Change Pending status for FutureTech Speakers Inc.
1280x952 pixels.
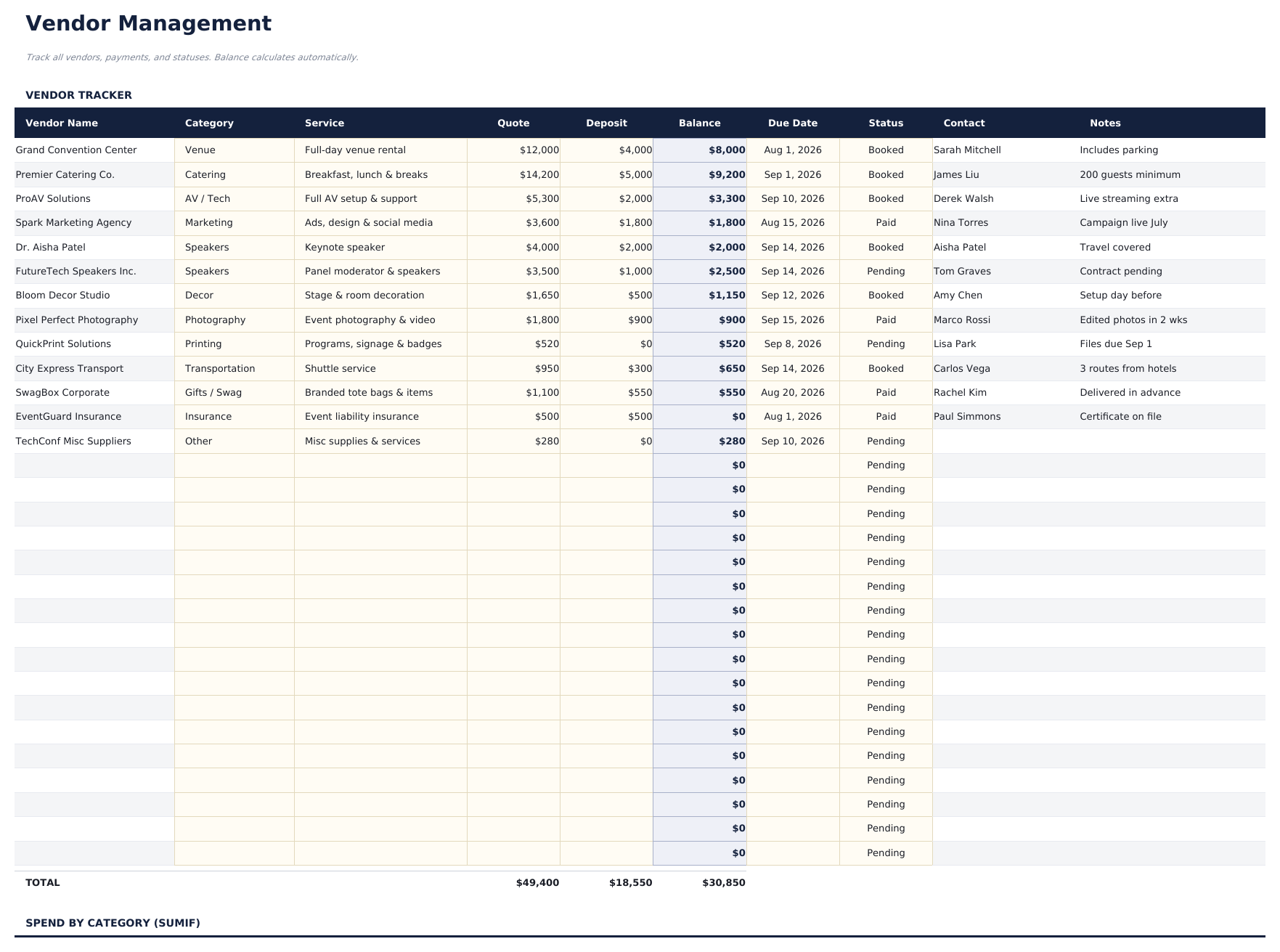885,271
